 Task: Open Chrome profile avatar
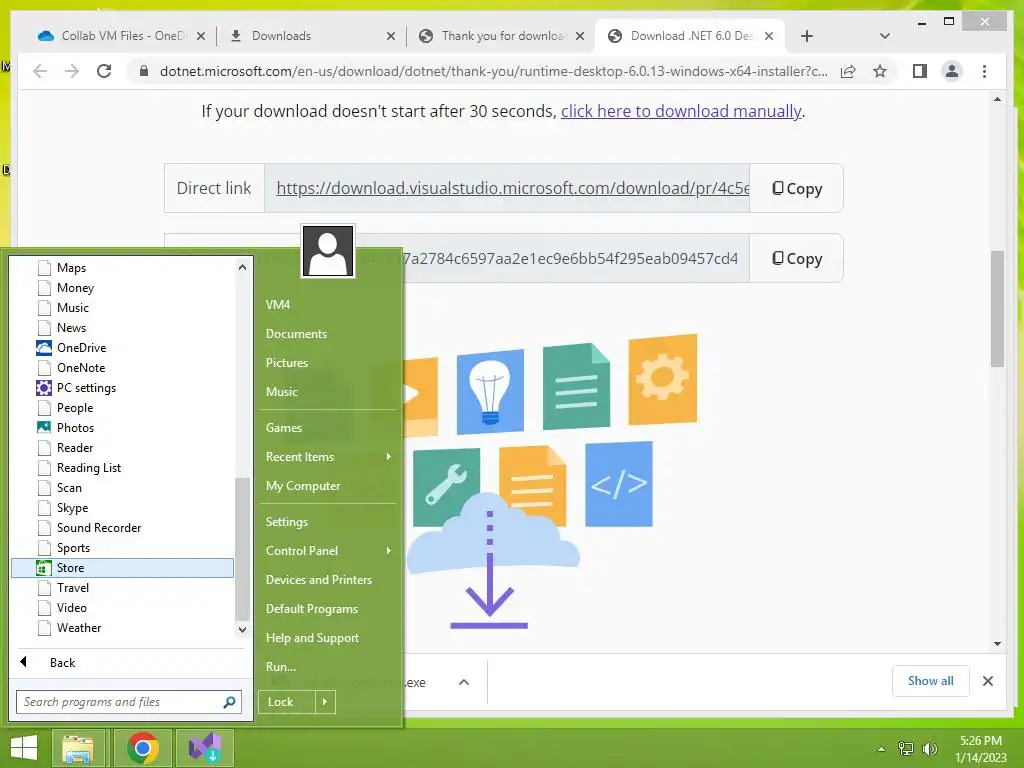click(x=952, y=71)
